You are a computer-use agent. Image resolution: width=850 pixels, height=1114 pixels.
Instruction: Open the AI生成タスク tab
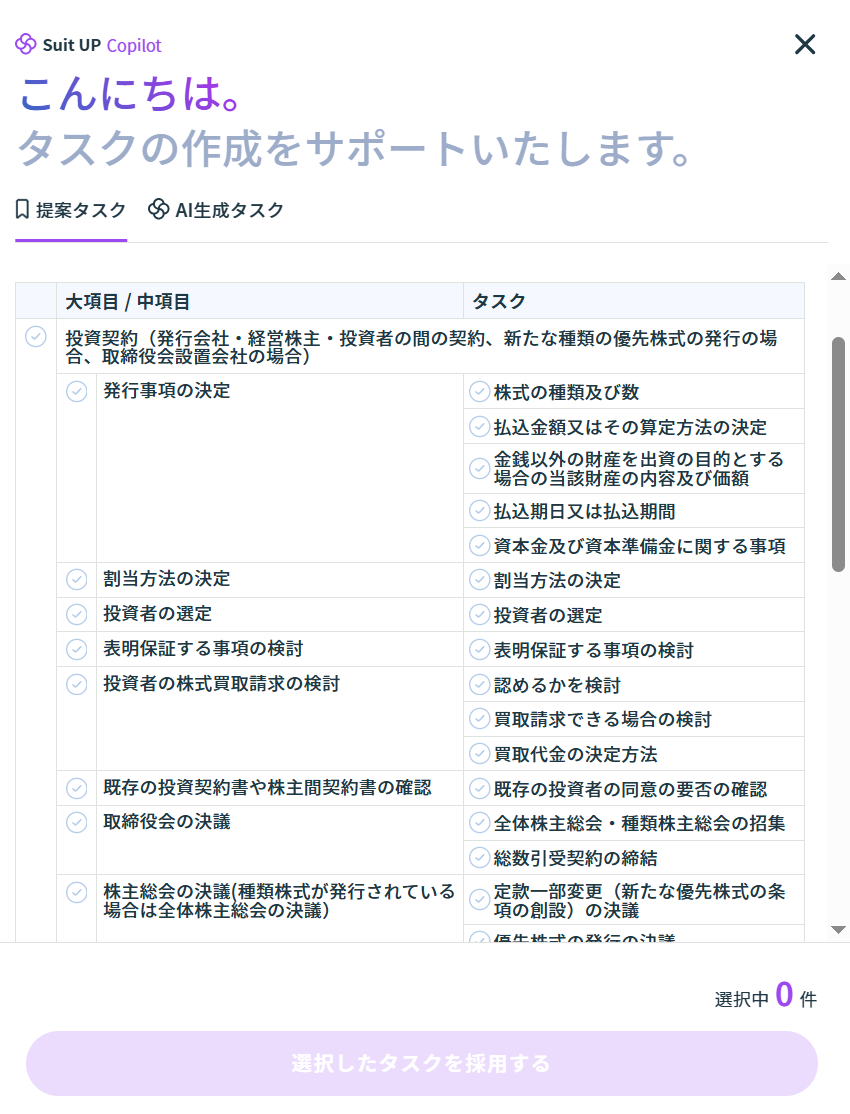[216, 210]
